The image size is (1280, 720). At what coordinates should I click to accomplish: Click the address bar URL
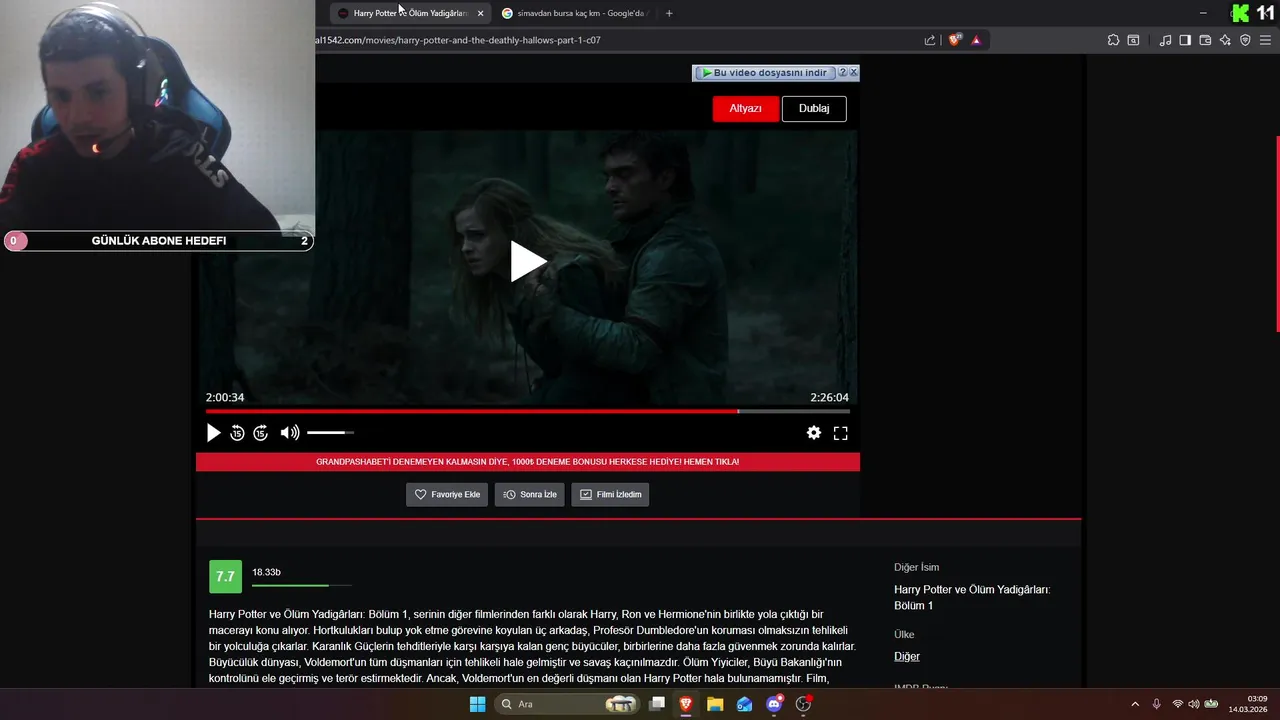coord(458,40)
